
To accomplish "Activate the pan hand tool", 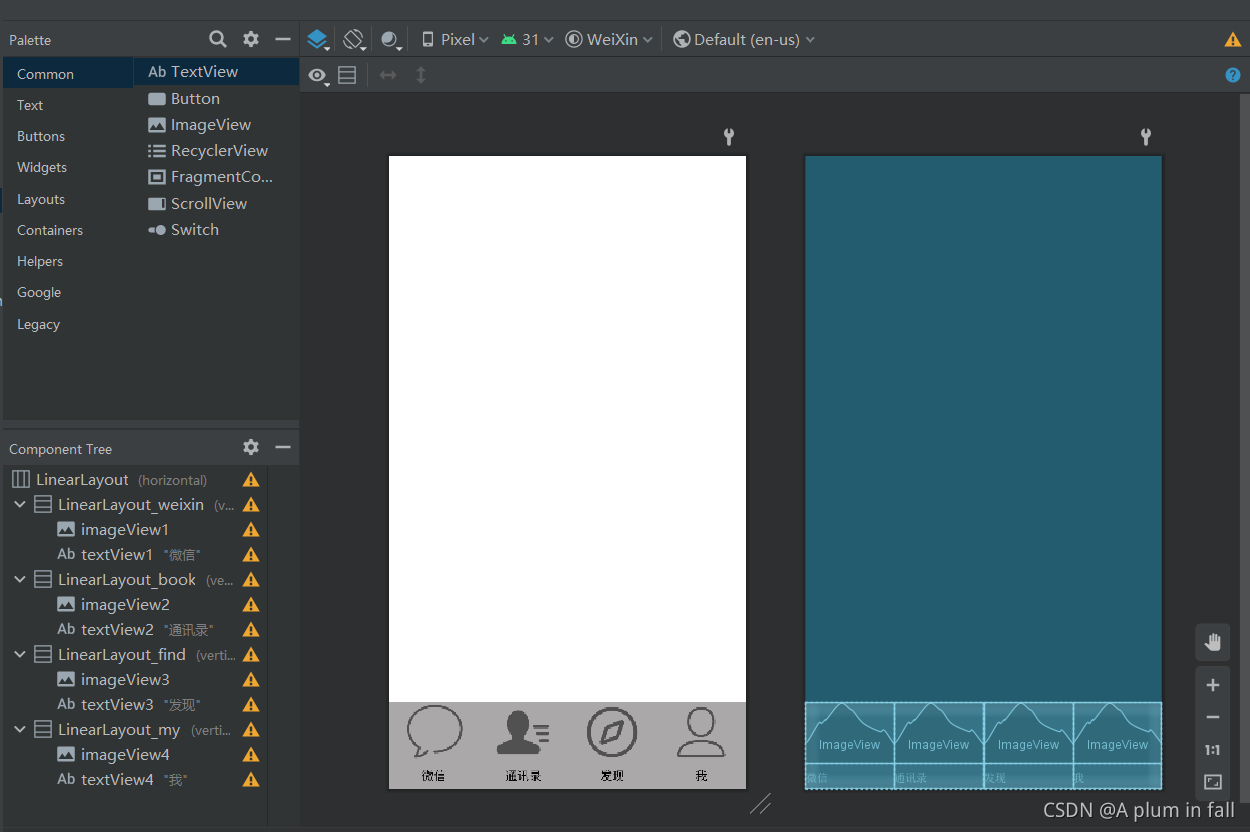I will (x=1213, y=642).
